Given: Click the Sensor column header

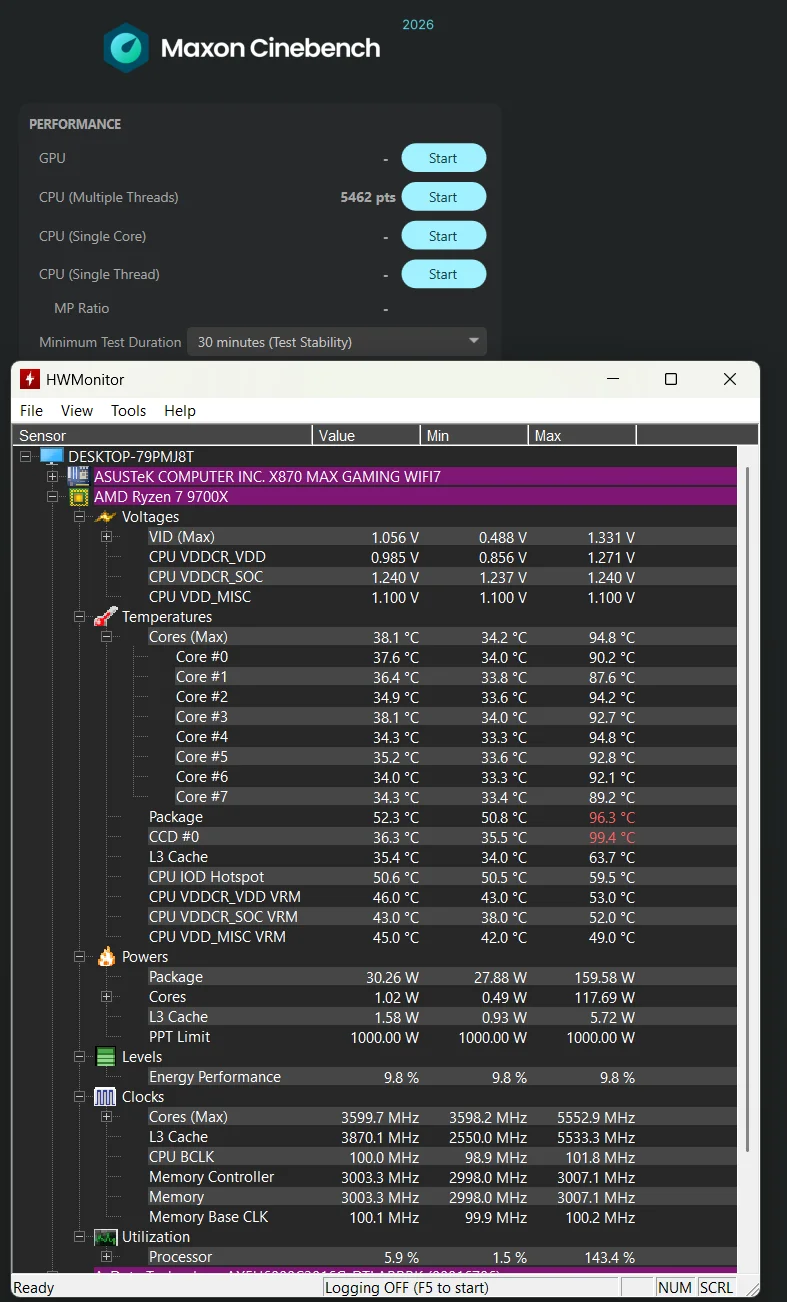Looking at the screenshot, I should coord(163,436).
